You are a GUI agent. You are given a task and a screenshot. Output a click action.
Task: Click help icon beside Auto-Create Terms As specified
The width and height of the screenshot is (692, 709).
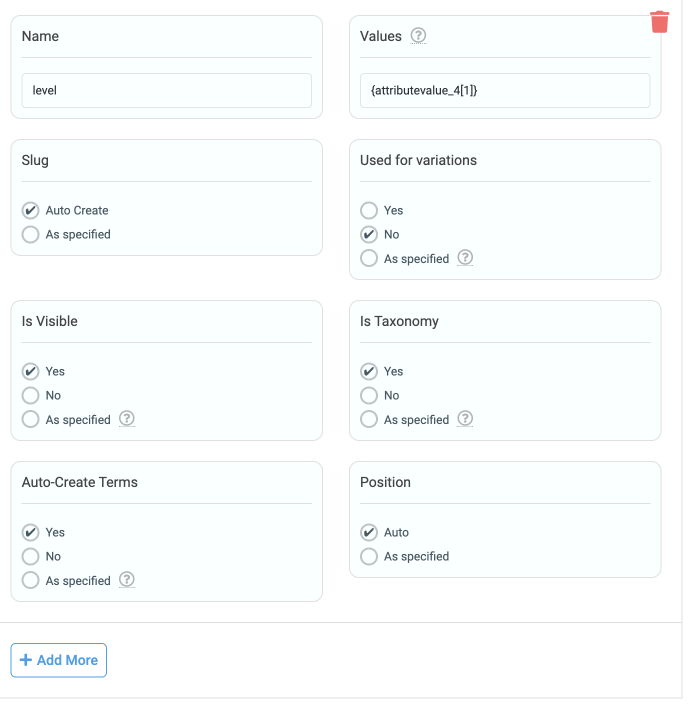tap(126, 580)
